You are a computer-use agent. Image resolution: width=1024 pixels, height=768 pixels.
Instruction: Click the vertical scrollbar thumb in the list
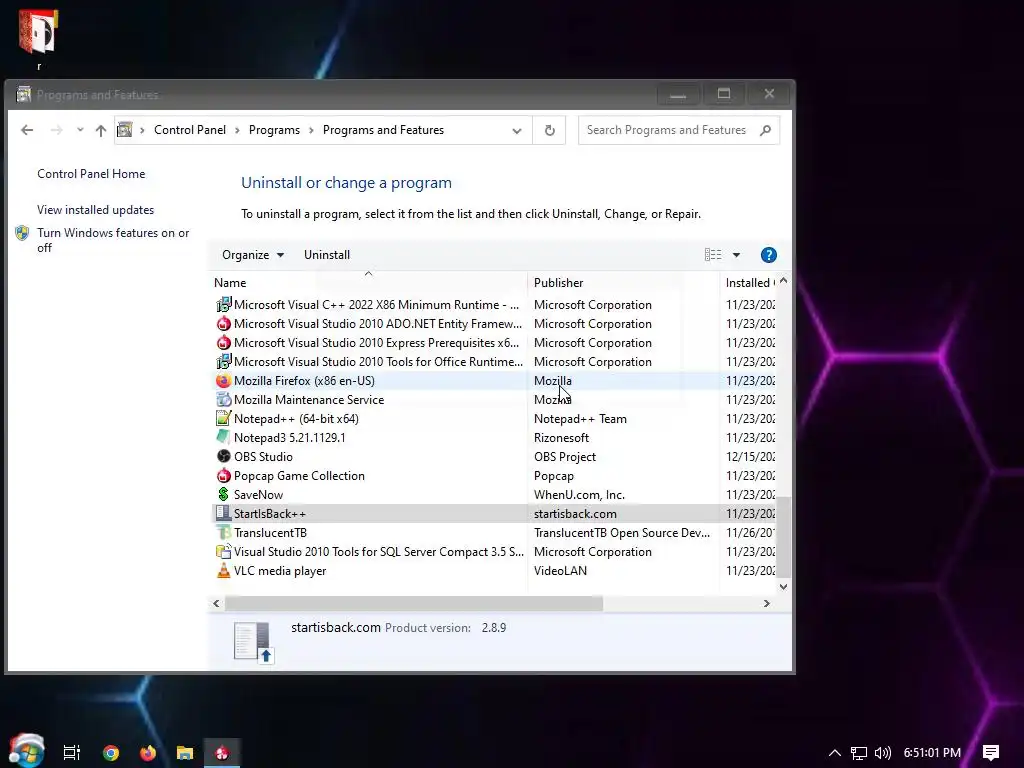pyautogui.click(x=784, y=537)
